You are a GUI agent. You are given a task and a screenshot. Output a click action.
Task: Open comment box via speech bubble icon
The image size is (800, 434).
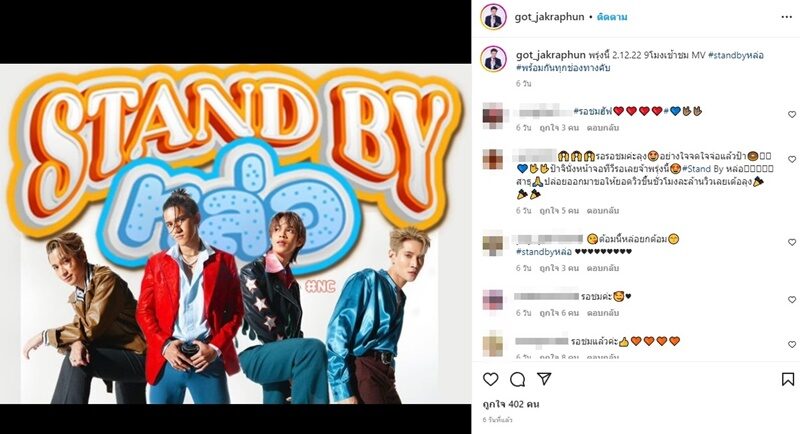(x=517, y=379)
